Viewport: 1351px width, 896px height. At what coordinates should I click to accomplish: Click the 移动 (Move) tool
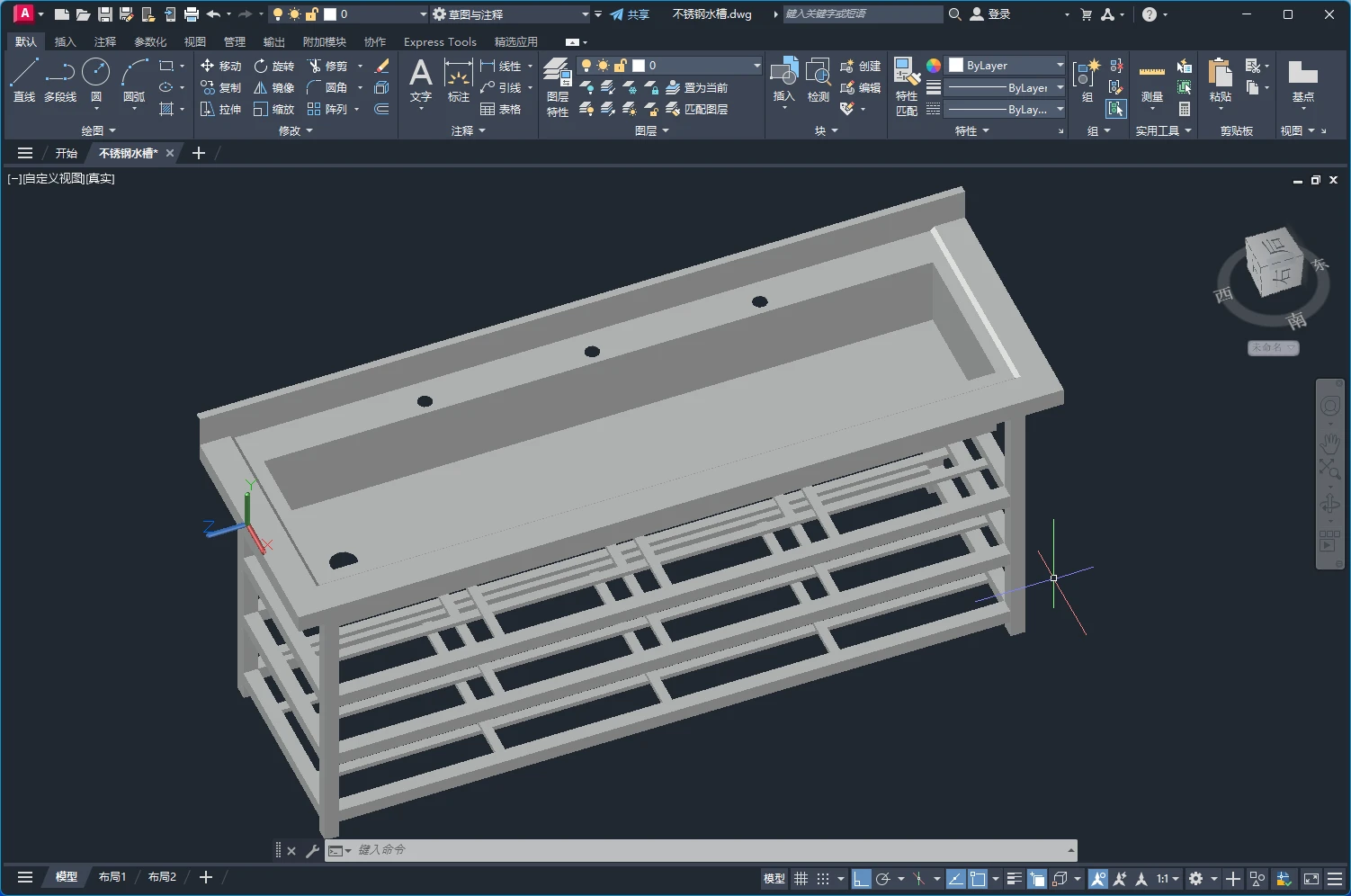pos(221,66)
